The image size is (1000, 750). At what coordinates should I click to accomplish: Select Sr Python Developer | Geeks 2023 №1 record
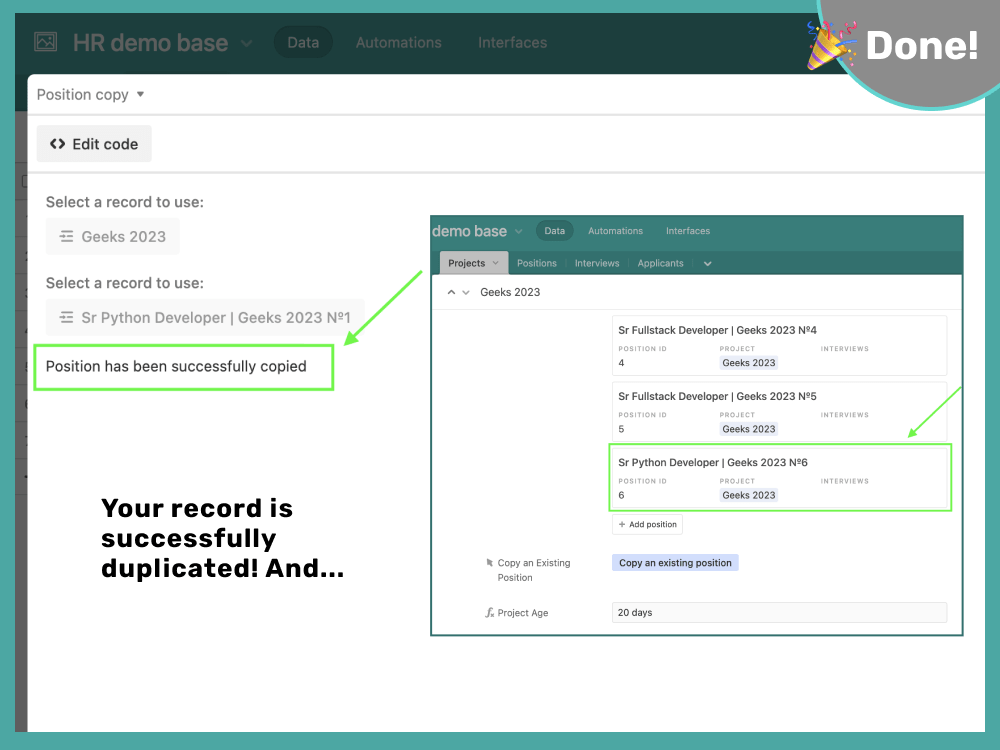205,318
